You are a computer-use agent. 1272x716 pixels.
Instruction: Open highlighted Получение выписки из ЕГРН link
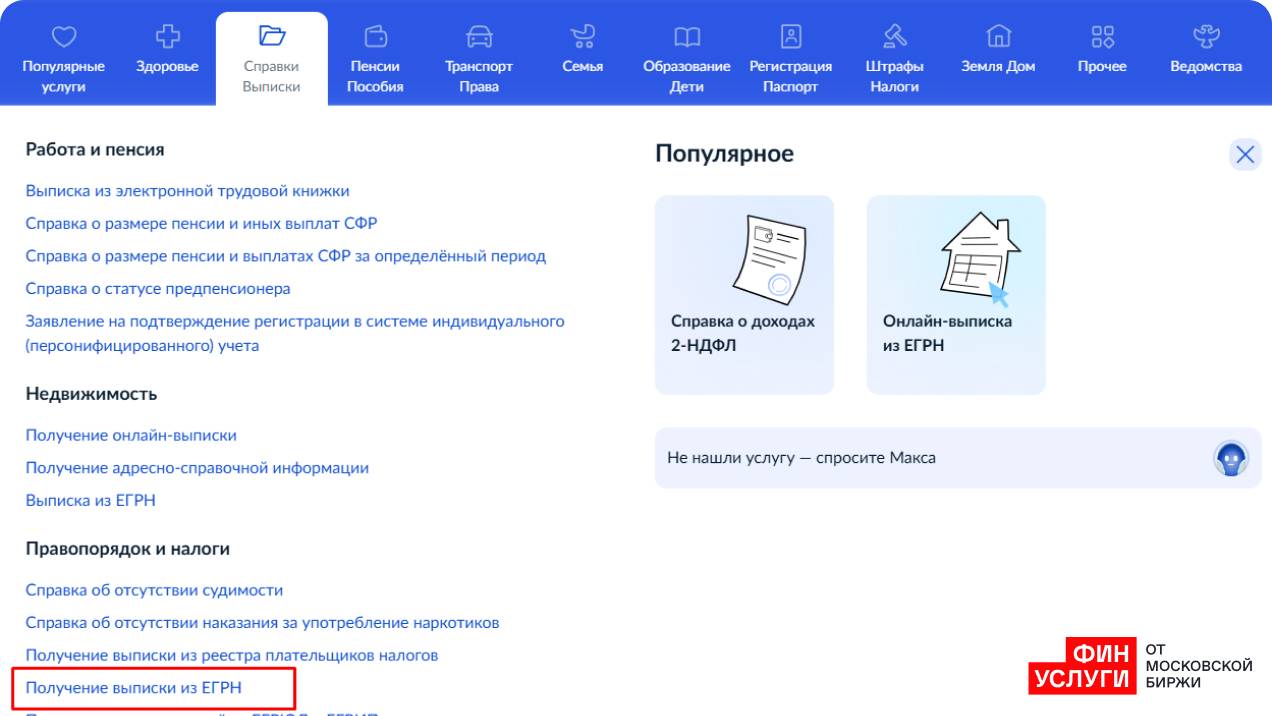click(x=134, y=688)
